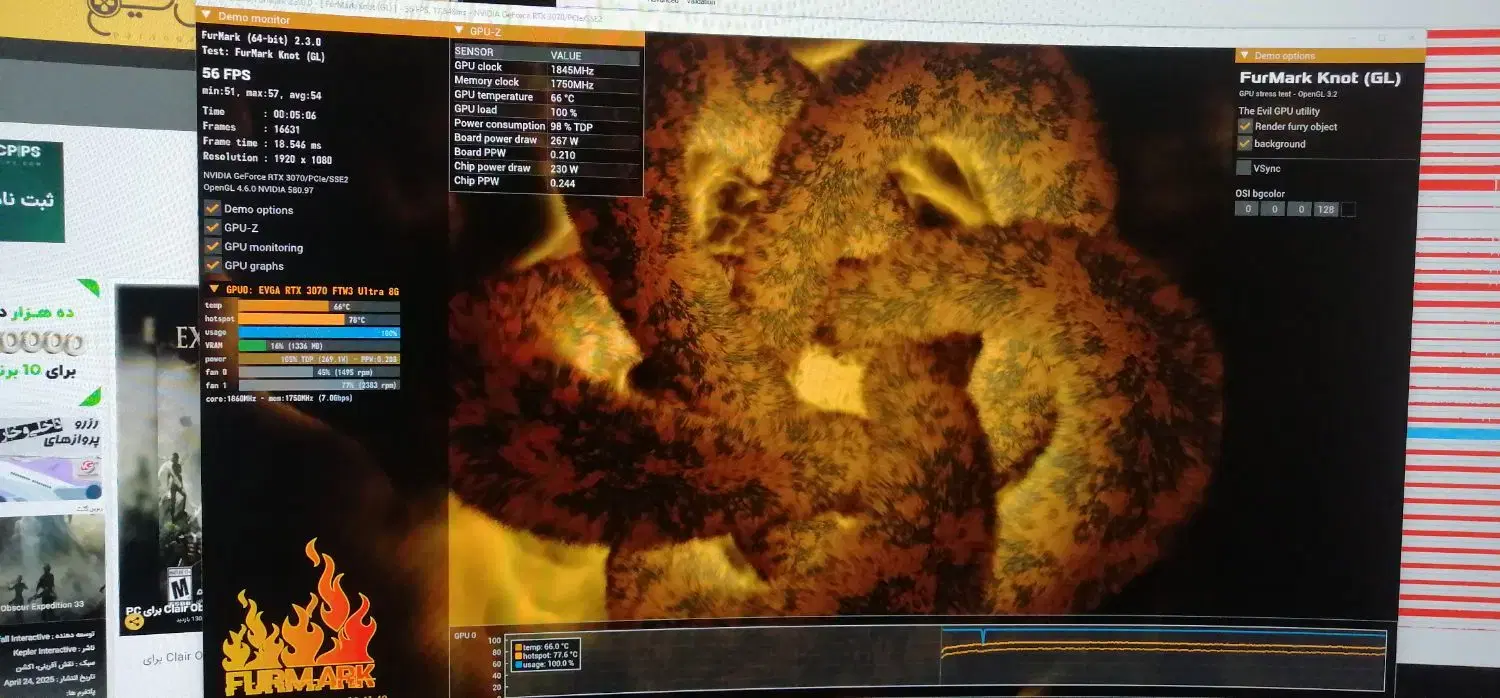Maximize the FurMark window
The image size is (1500, 698).
(x=1382, y=38)
